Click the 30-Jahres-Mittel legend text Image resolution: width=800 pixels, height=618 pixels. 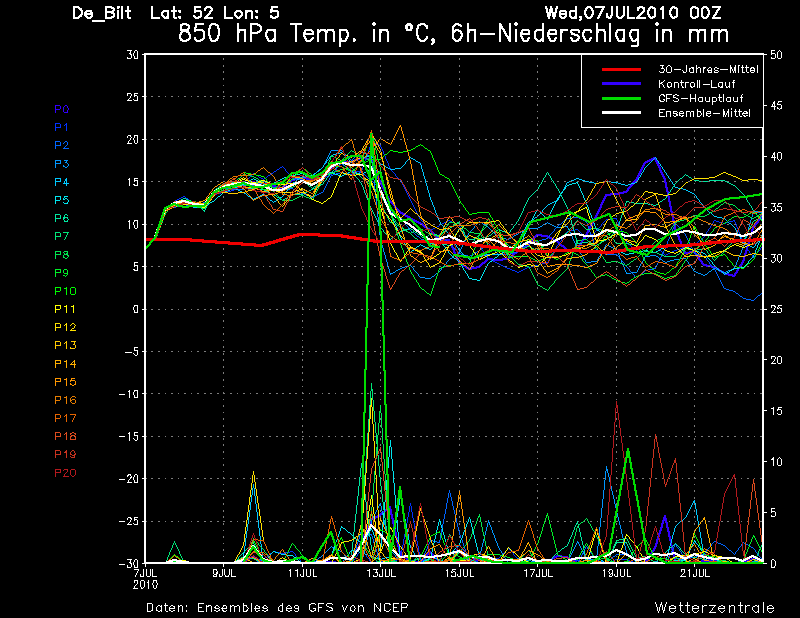708,69
